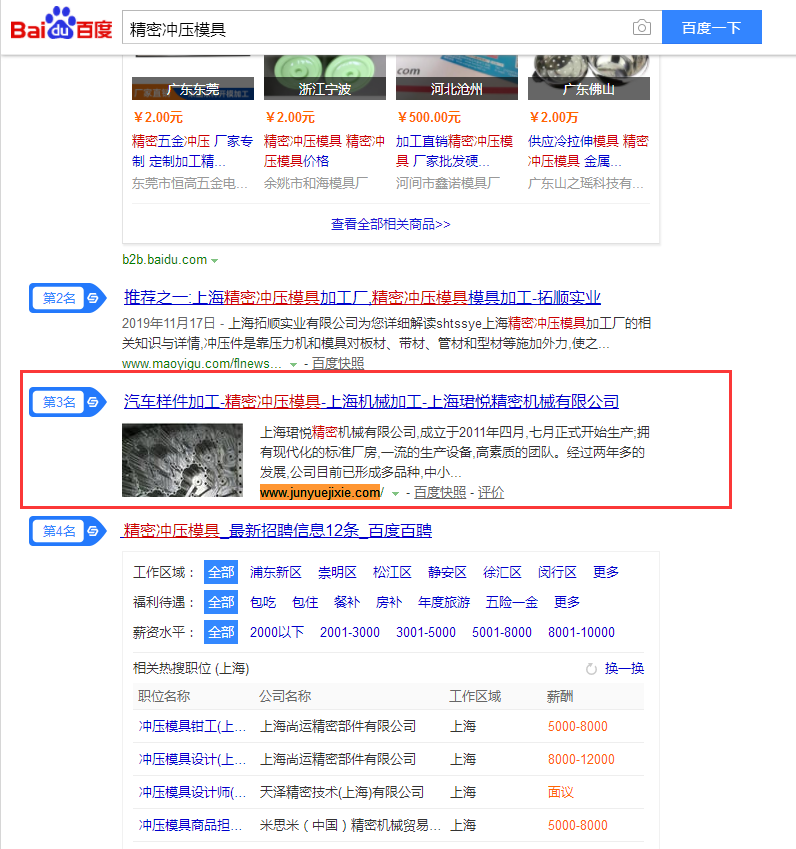Viewport: 796px width, 849px height.
Task: Open 广东佛山 product image
Action: tap(589, 77)
